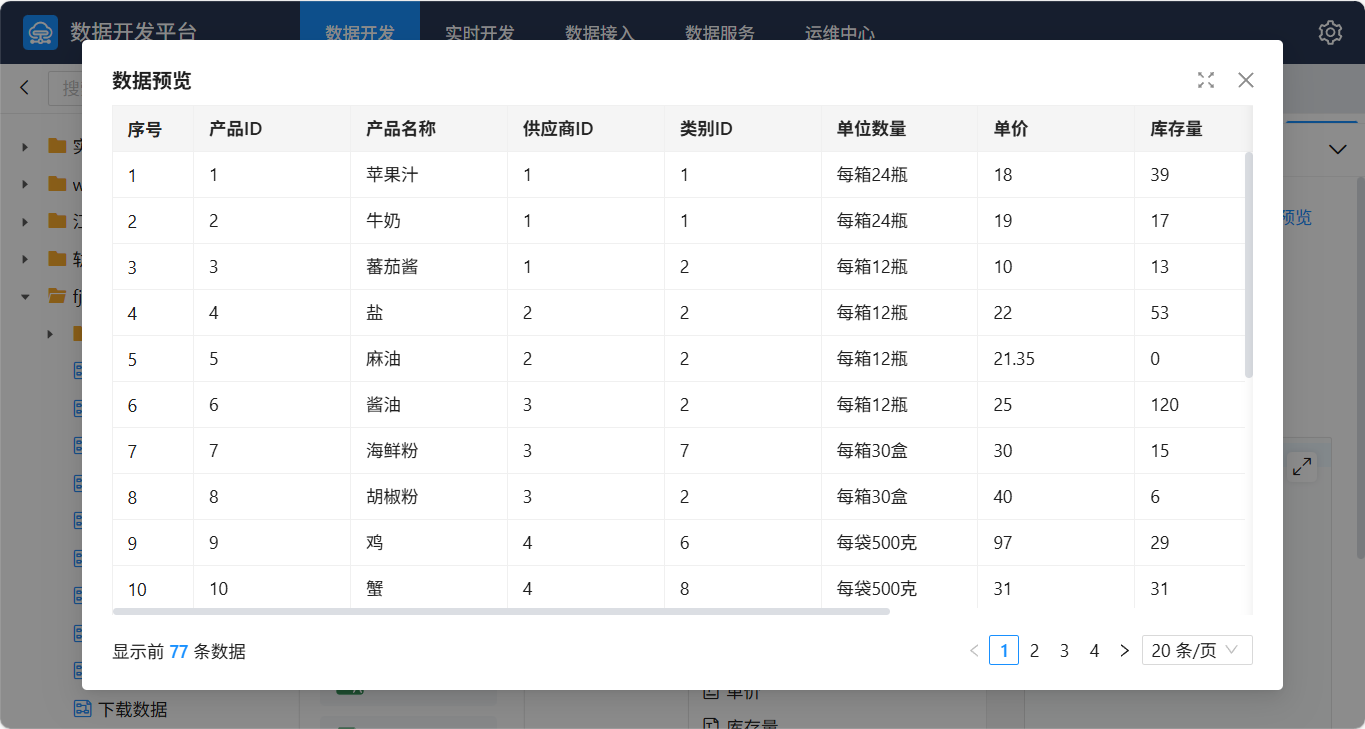The image size is (1365, 729).
Task: Collapse sidebar using the left arrow icon
Action: tap(25, 88)
